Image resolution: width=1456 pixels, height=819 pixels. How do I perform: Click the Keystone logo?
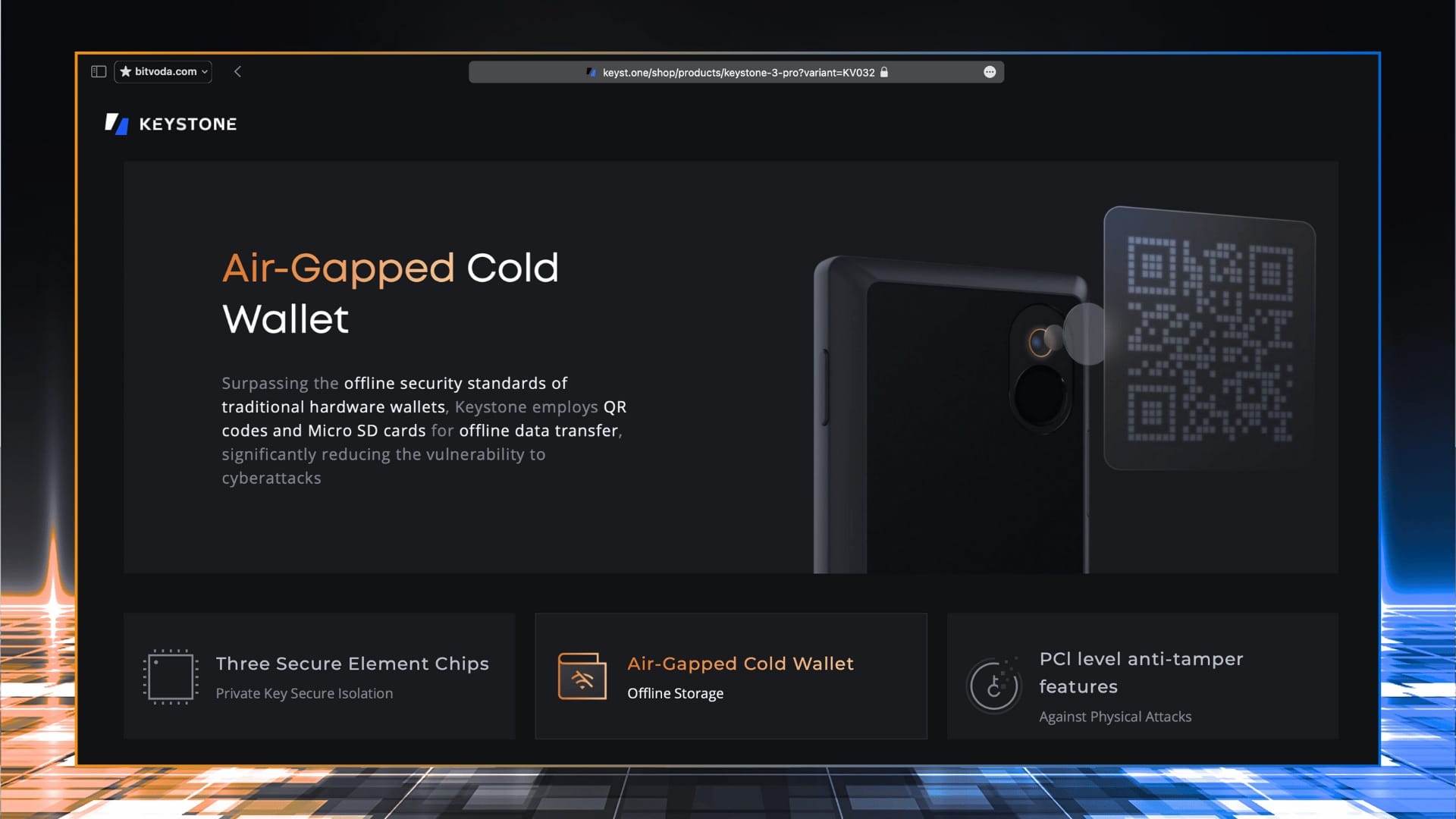tap(171, 124)
